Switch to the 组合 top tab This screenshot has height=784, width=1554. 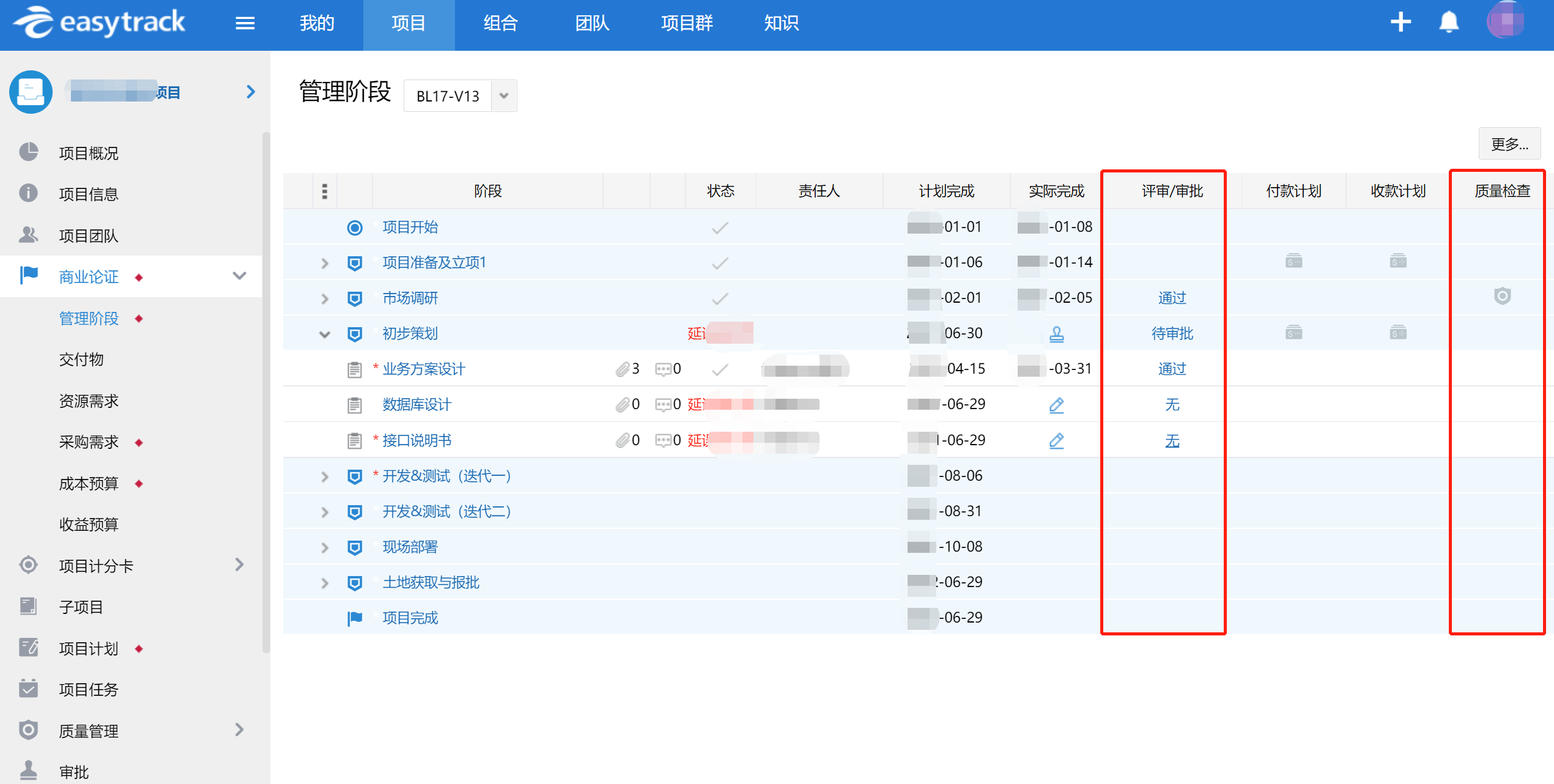click(500, 23)
